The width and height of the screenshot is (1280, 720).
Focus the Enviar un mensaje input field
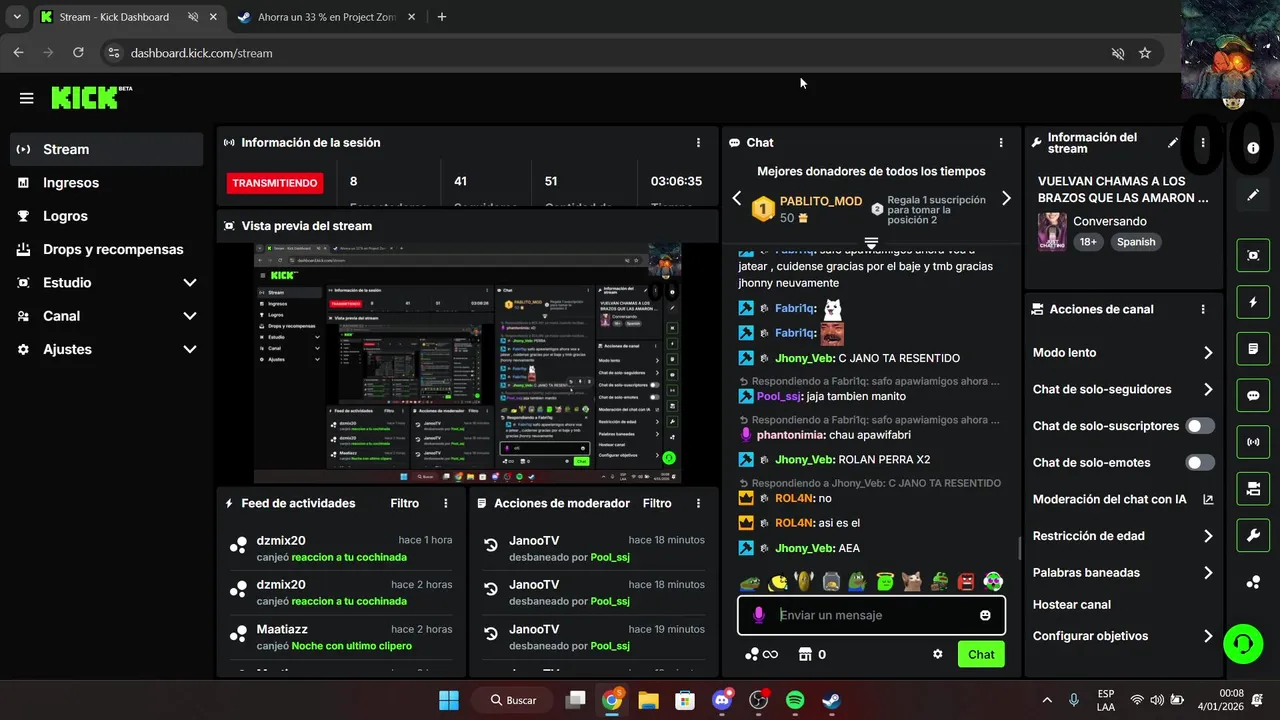(872, 615)
